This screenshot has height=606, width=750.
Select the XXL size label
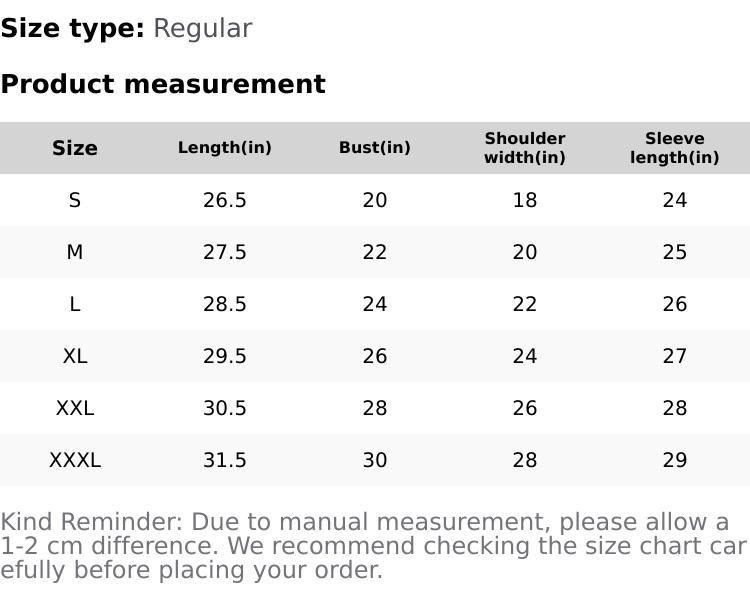75,408
